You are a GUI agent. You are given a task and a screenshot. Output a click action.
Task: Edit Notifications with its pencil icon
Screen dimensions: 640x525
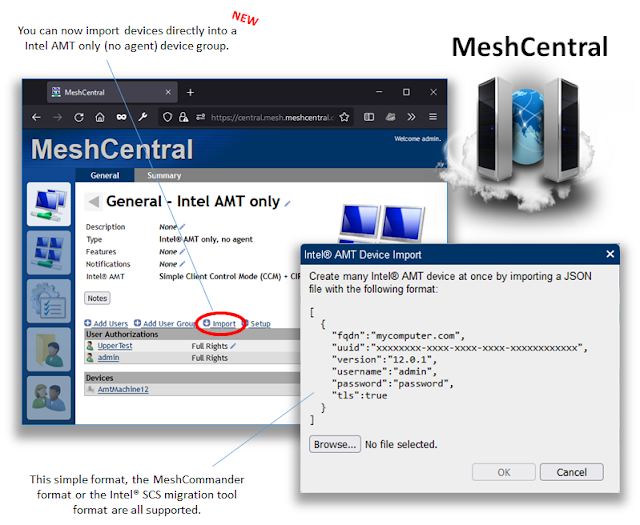pos(182,264)
